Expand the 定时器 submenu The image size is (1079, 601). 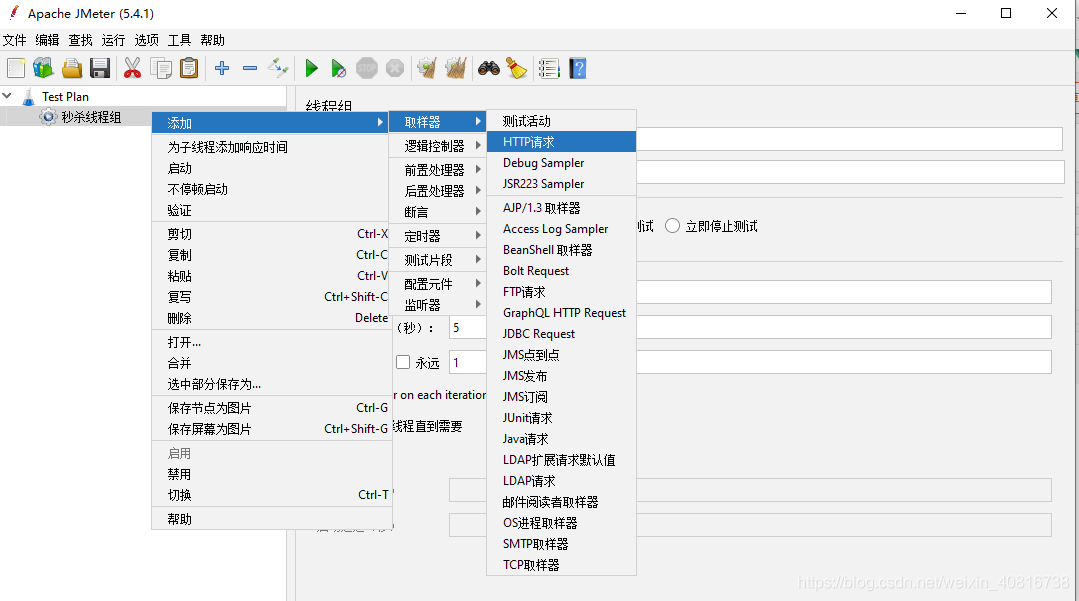[x=438, y=235]
